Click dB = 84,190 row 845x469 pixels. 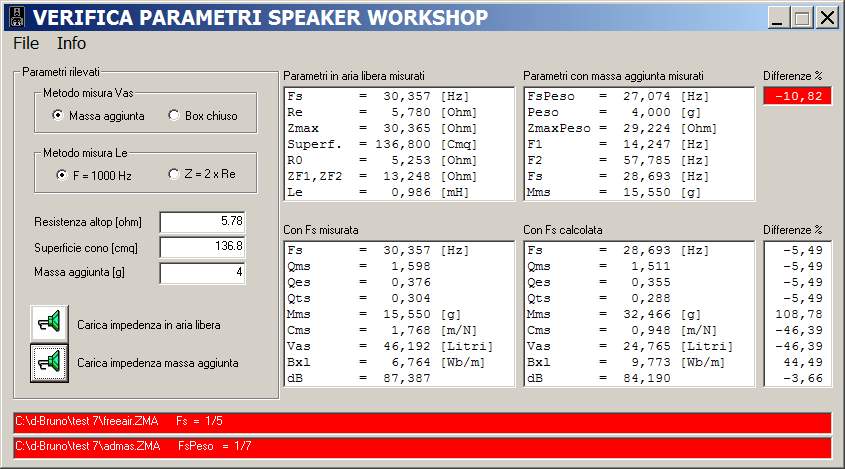(599, 378)
